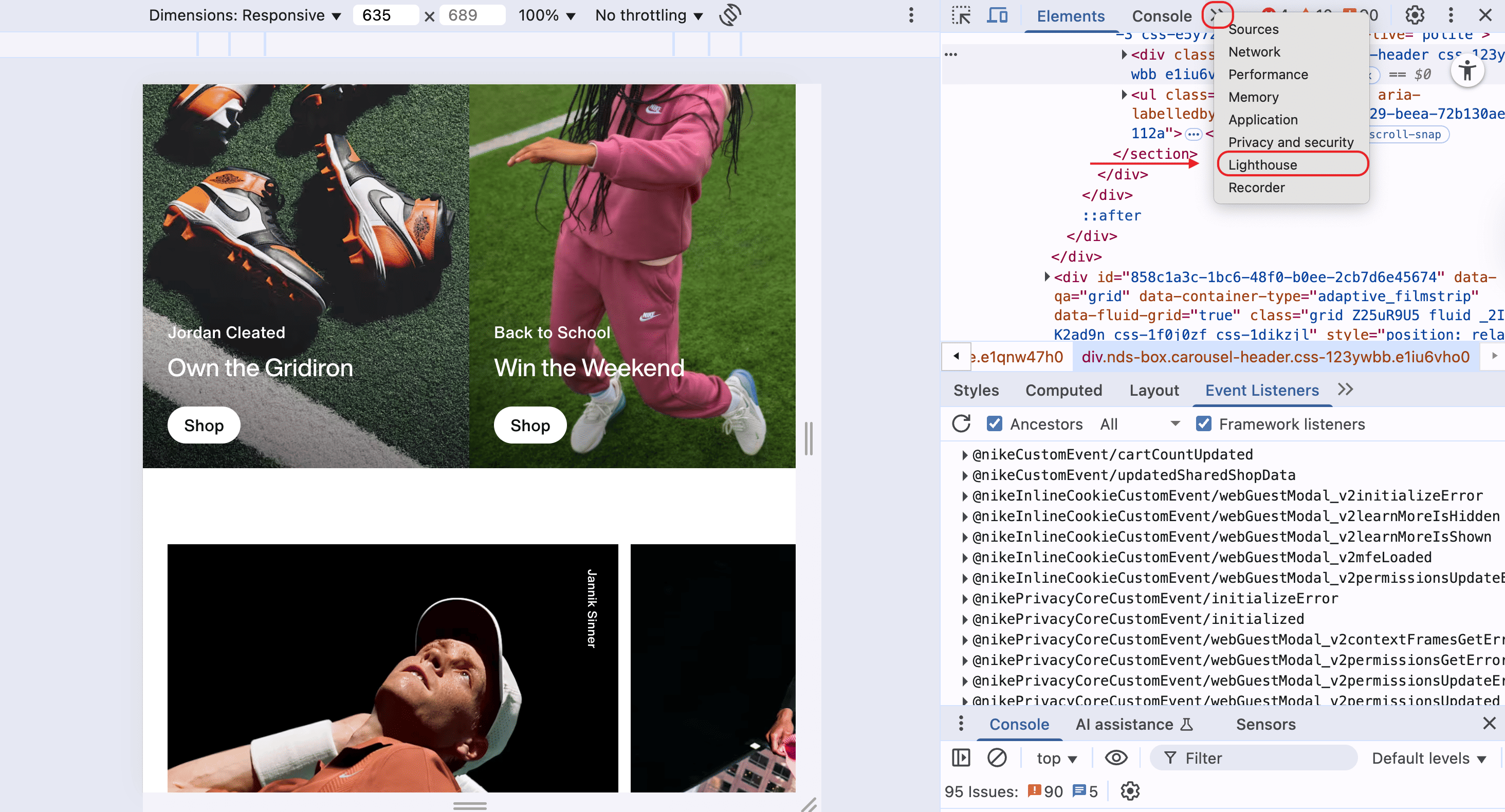Open the Sensors drawer tab
Image resolution: width=1505 pixels, height=812 pixels.
click(x=1265, y=724)
